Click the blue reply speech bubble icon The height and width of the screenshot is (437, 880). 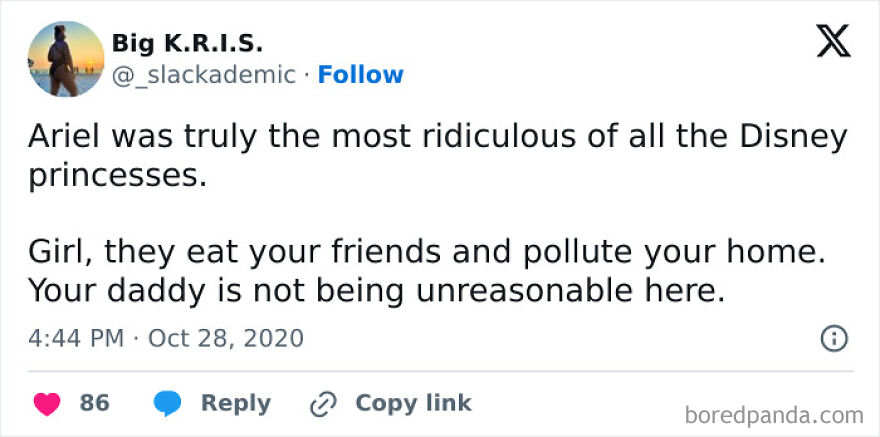coord(167,403)
